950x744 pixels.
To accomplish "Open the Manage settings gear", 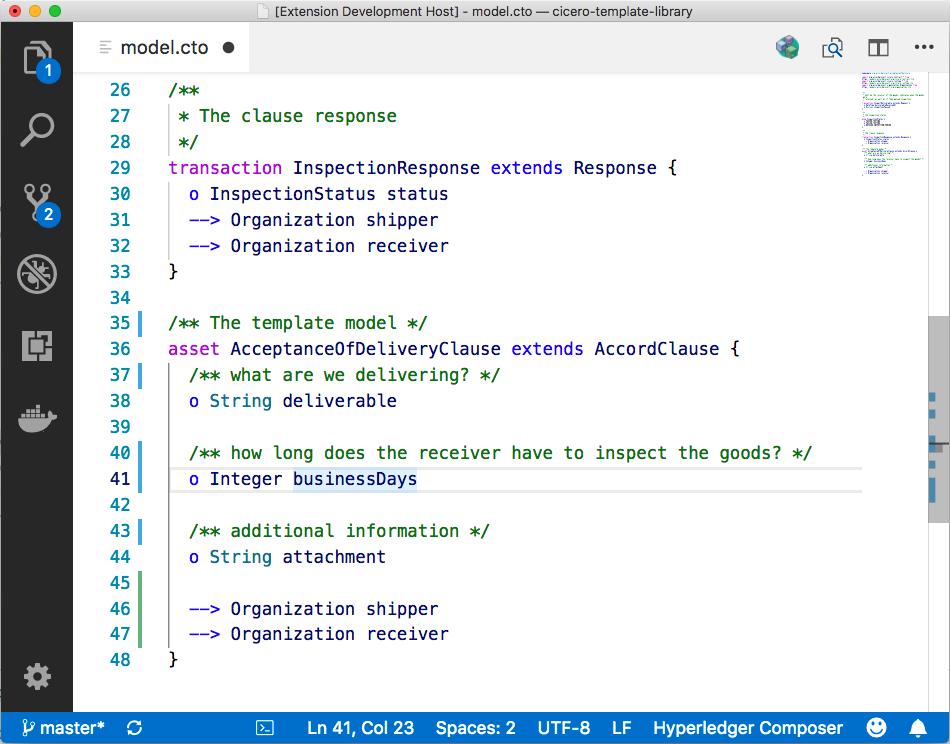I will (37, 676).
